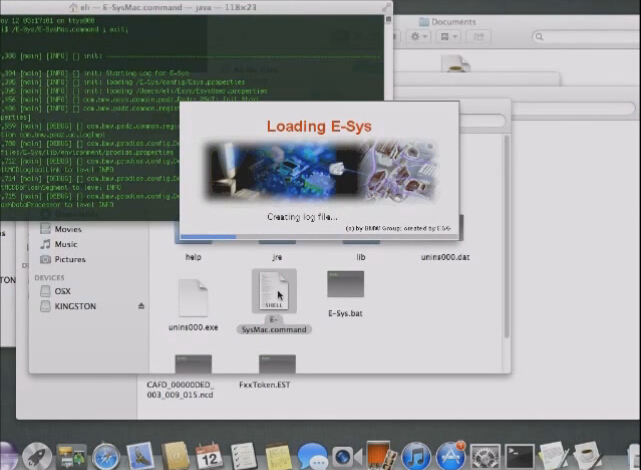Open Contacts address book in Dock
The width and height of the screenshot is (641, 470).
pos(175,456)
